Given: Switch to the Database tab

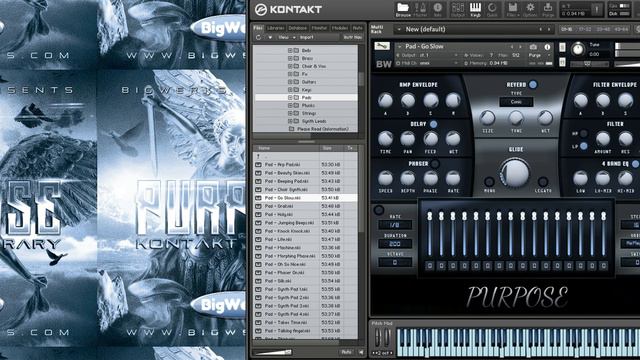Looking at the screenshot, I should pyautogui.click(x=298, y=28).
